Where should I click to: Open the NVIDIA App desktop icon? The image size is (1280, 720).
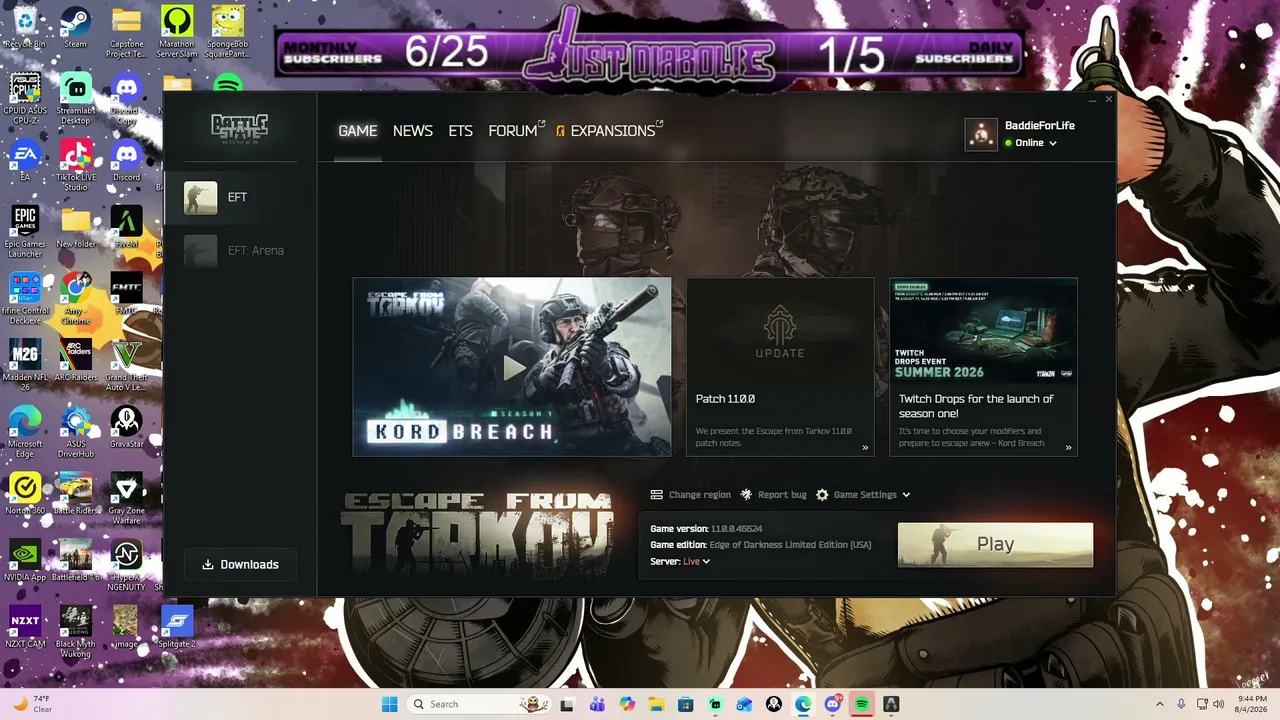pyautogui.click(x=25, y=560)
